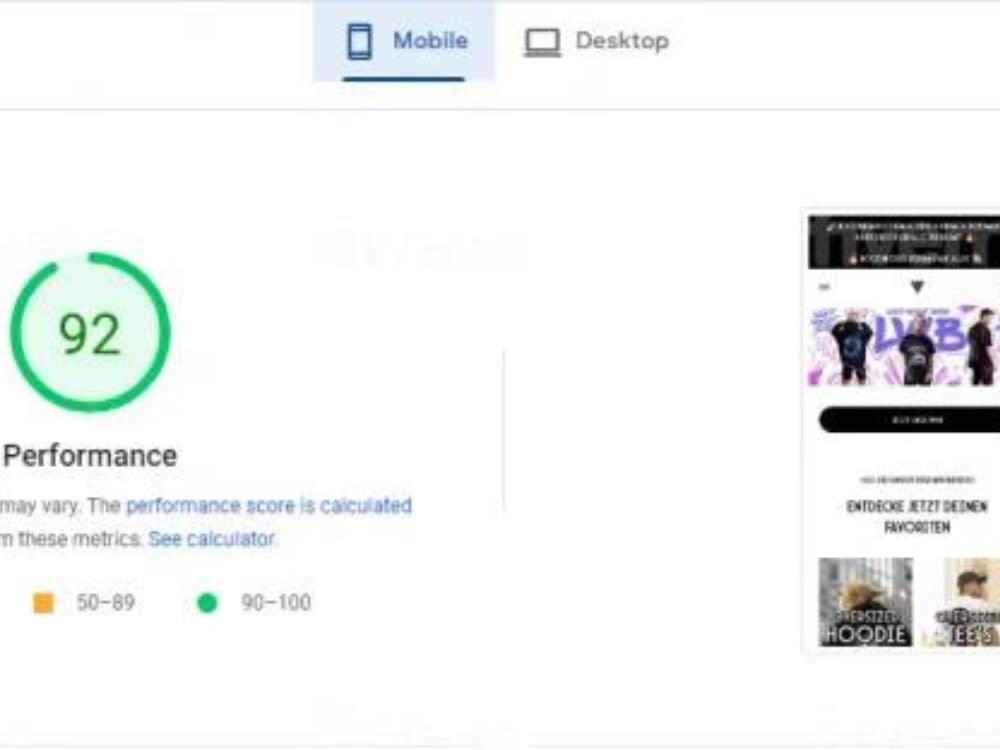Switch to the Mobile tab
Image resolution: width=1000 pixels, height=750 pixels.
pyautogui.click(x=403, y=41)
